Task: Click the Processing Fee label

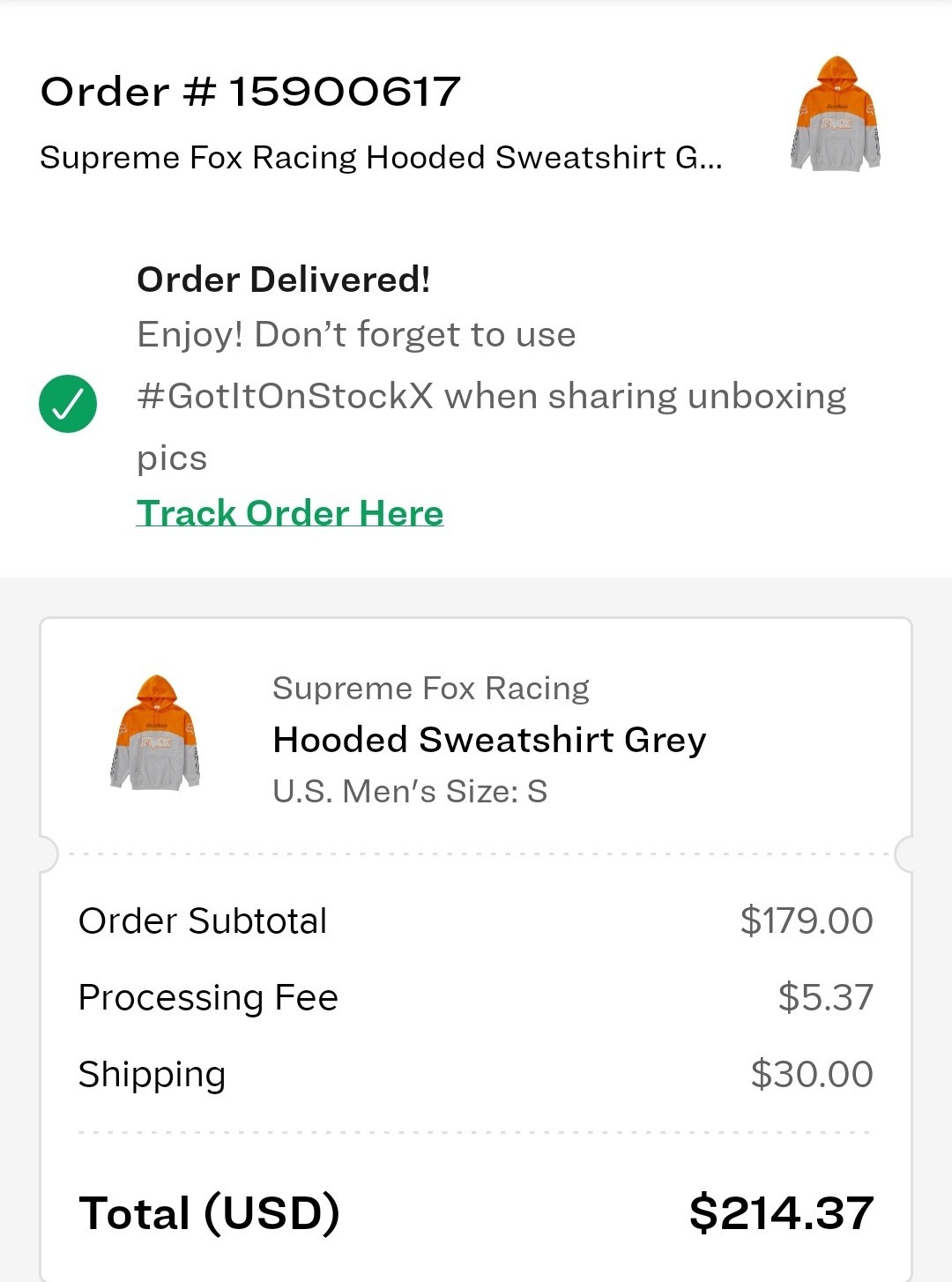Action: (208, 998)
